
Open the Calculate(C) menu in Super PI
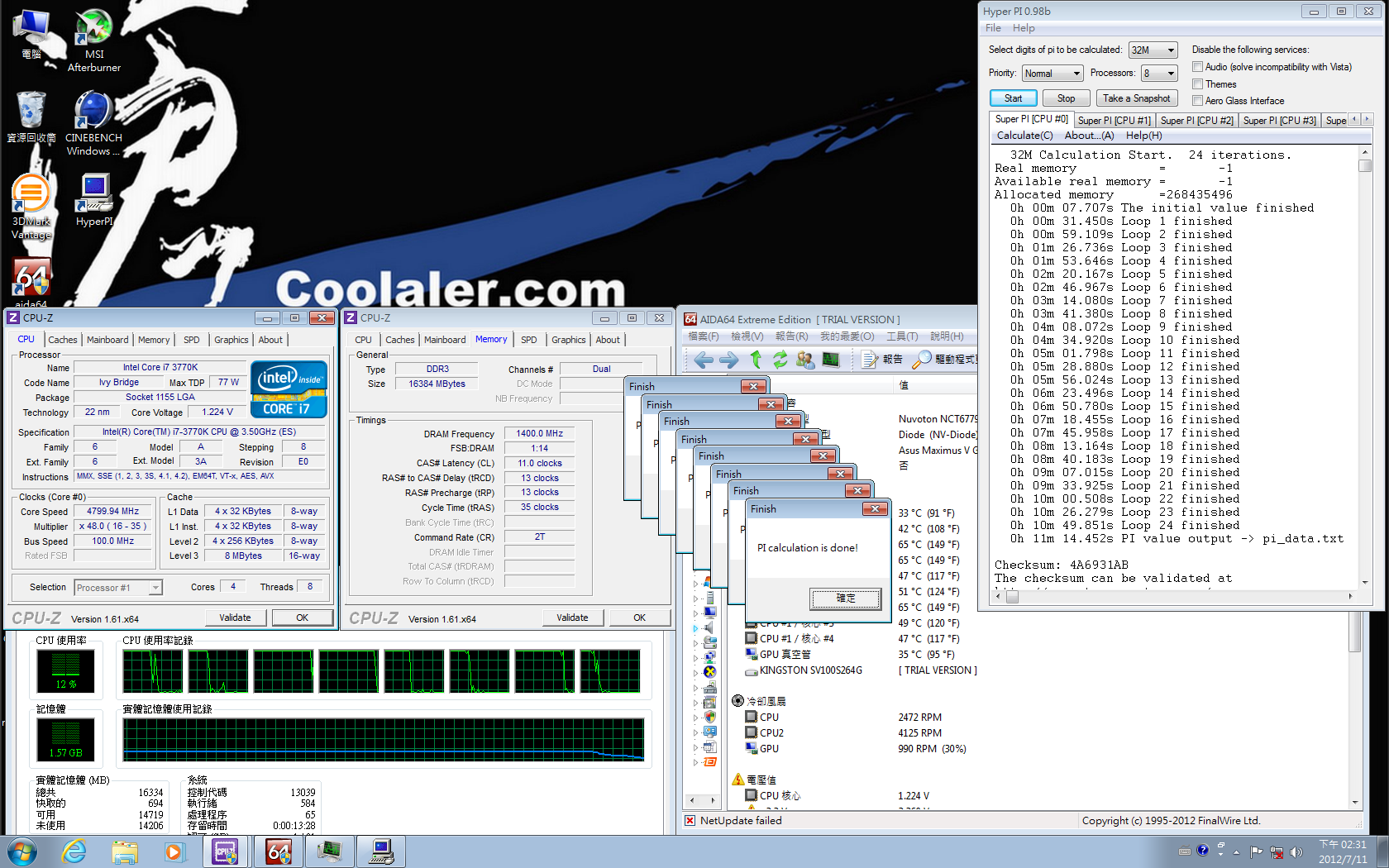pos(1024,136)
